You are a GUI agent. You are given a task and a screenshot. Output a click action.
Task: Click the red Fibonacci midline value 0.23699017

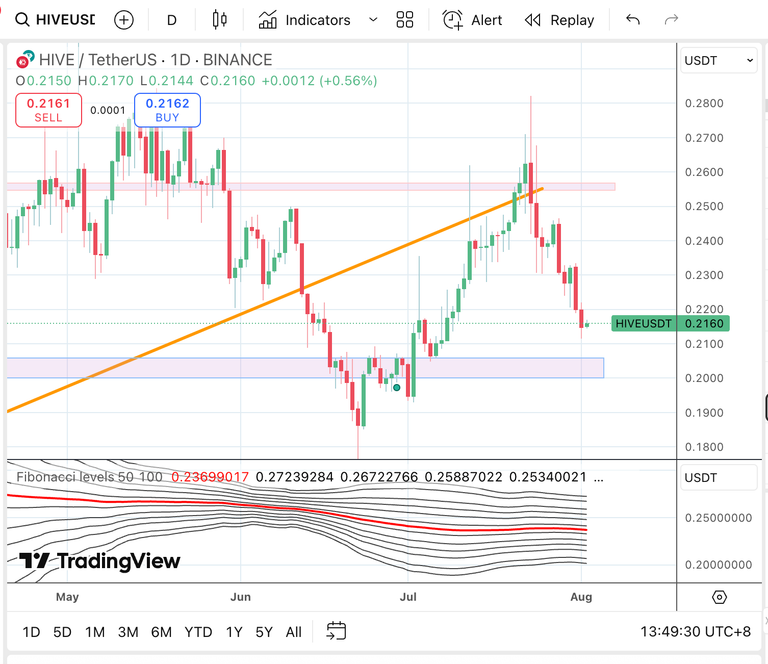click(x=210, y=477)
